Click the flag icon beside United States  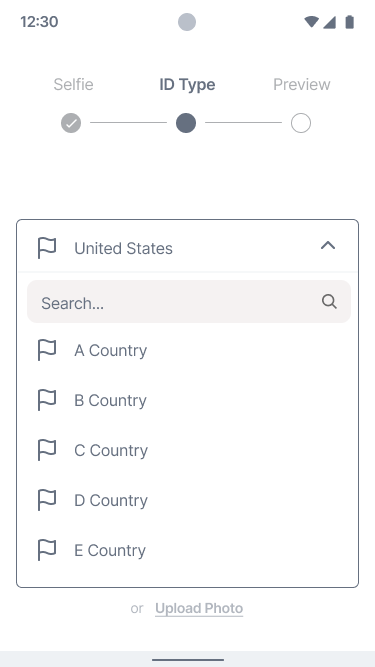point(47,248)
